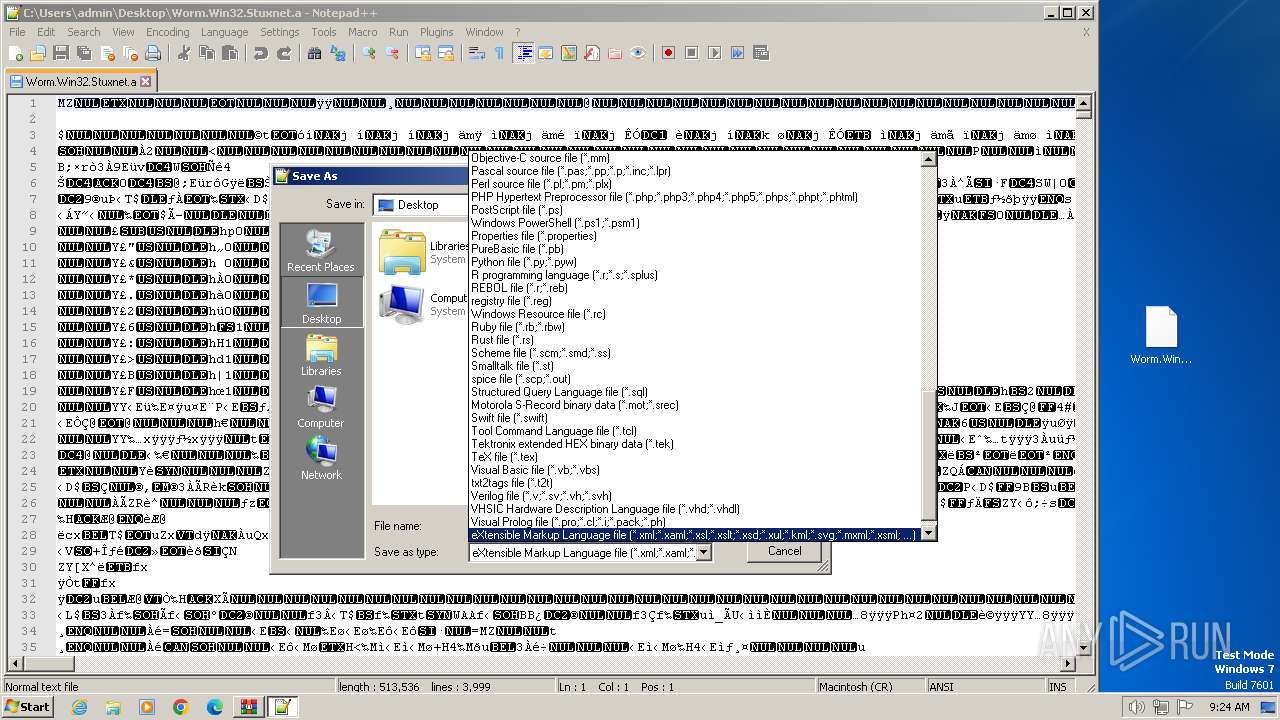This screenshot has width=1280, height=720.
Task: Click the Cut scissors icon
Action: click(x=184, y=53)
